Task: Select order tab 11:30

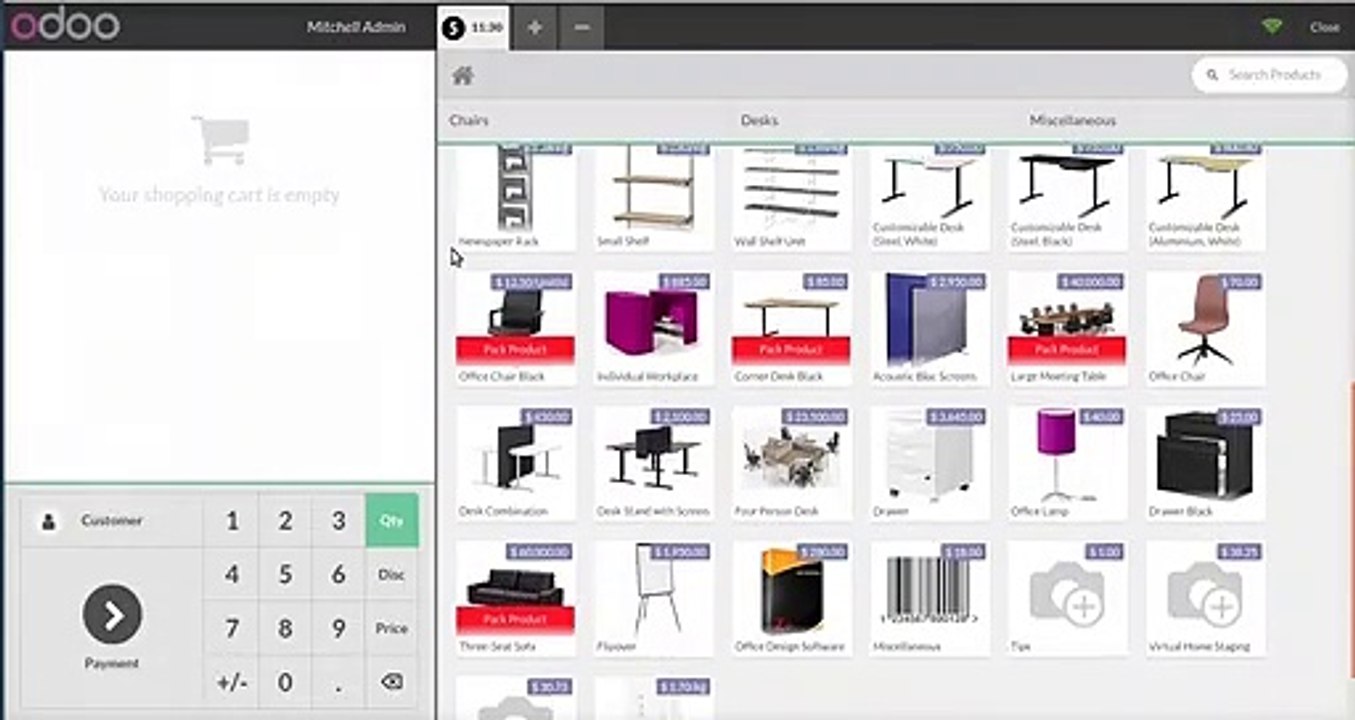Action: point(474,27)
